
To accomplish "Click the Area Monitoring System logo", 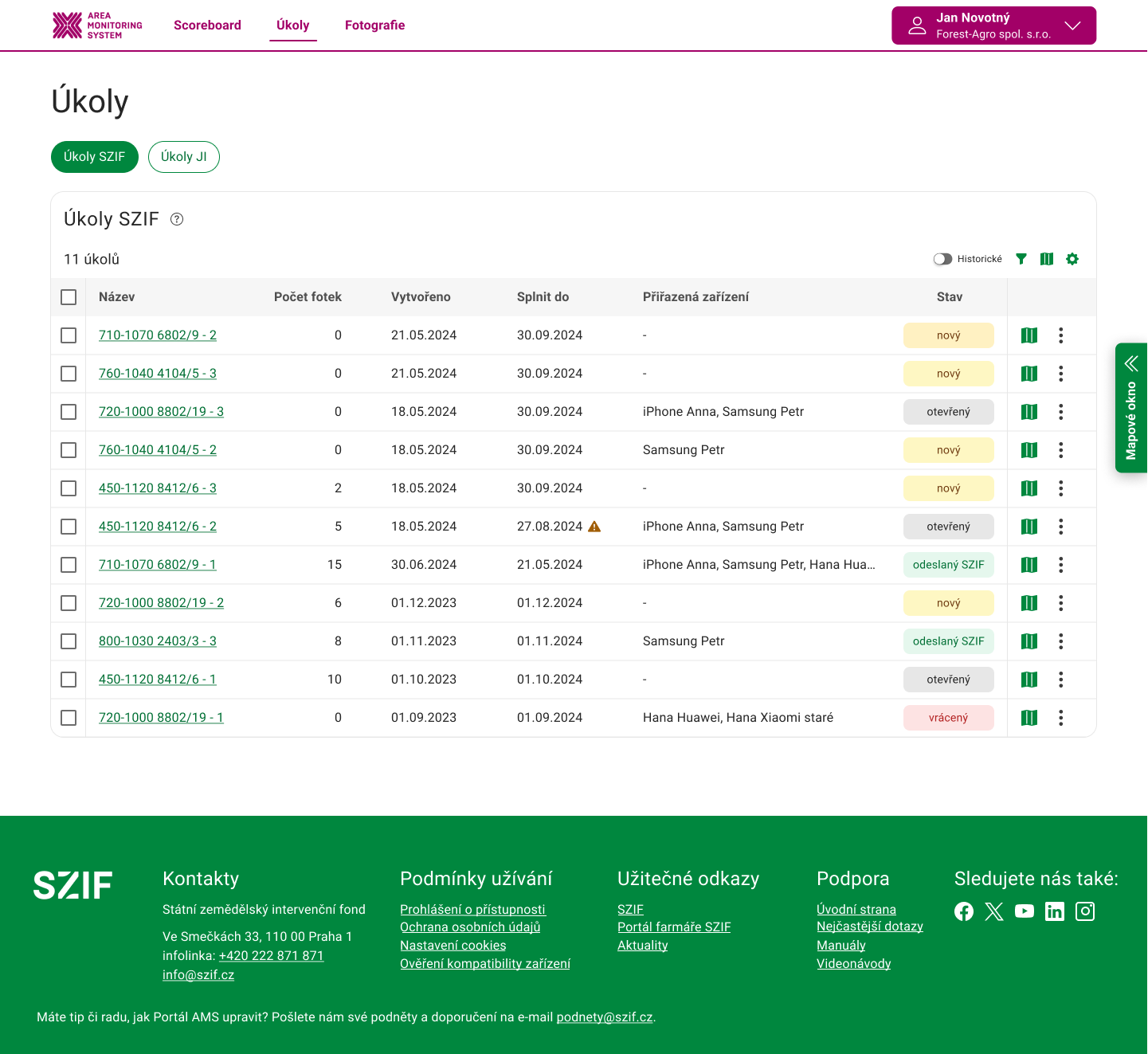I will pyautogui.click(x=97, y=25).
